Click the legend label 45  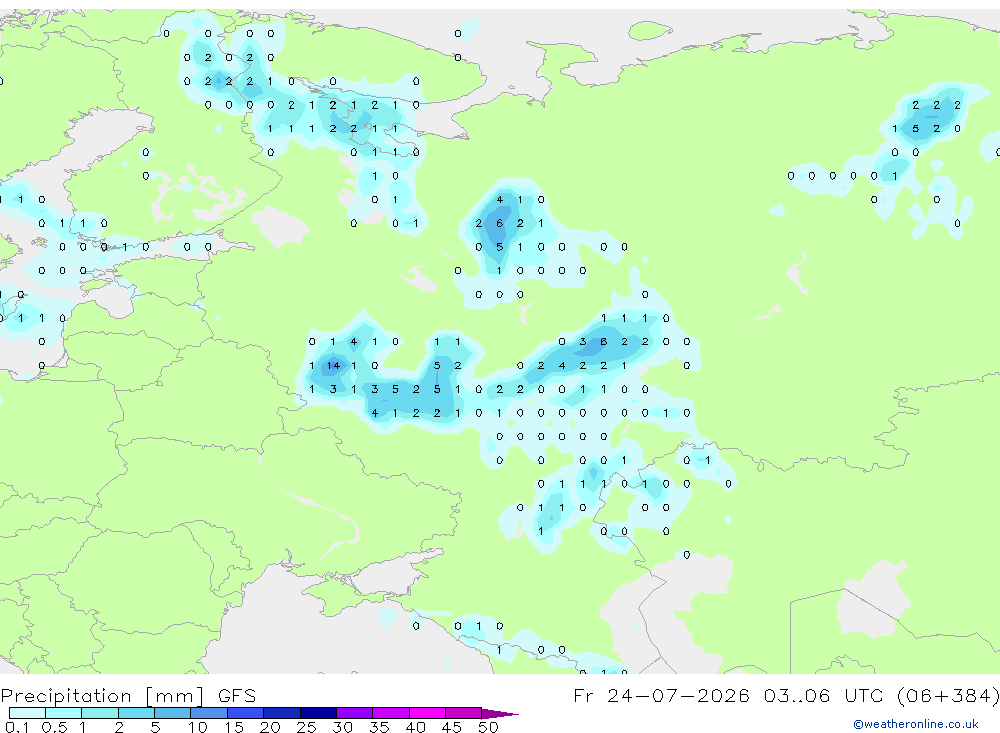click(452, 727)
